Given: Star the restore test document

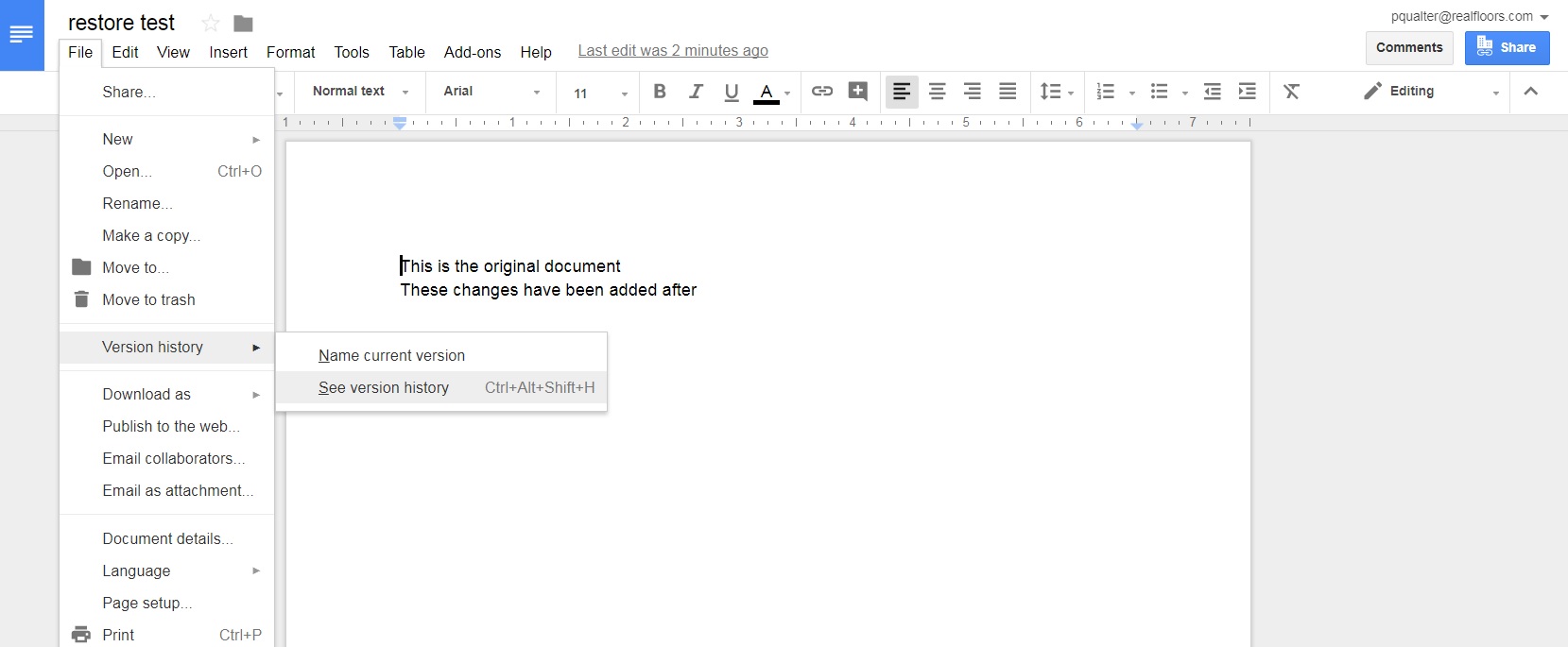Looking at the screenshot, I should pos(211,24).
